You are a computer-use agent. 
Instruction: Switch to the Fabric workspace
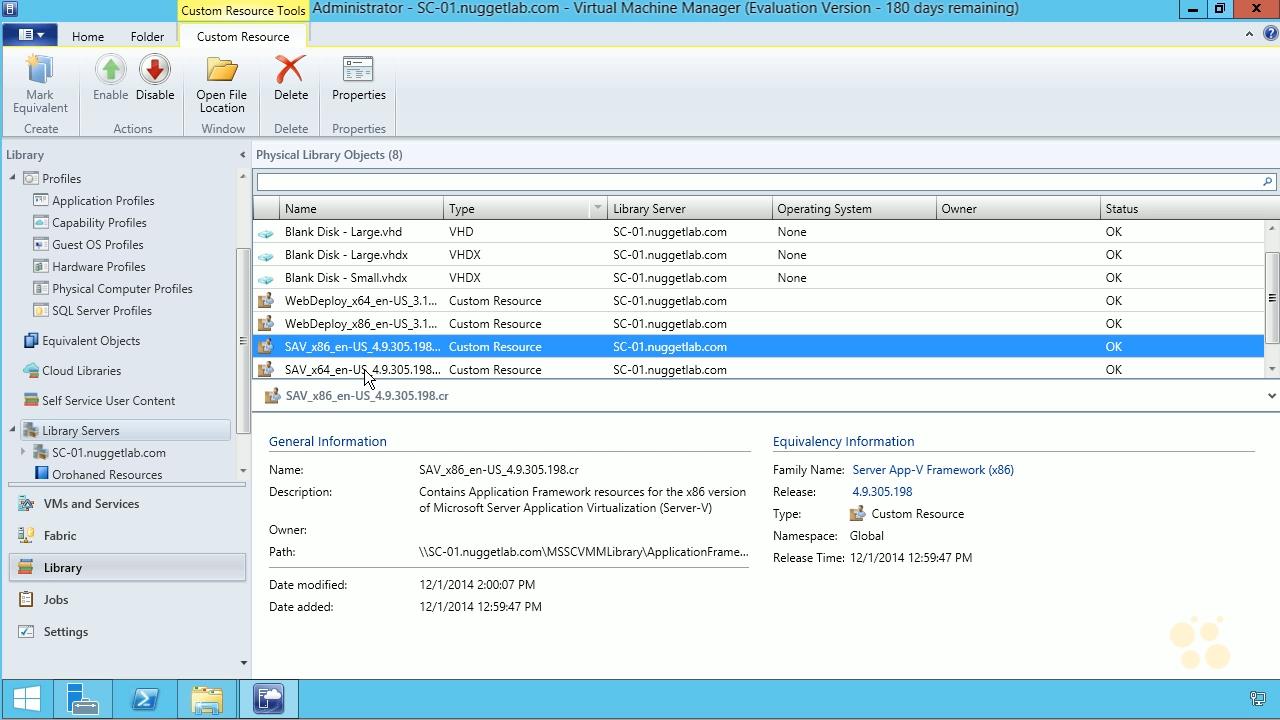pyautogui.click(x=59, y=535)
